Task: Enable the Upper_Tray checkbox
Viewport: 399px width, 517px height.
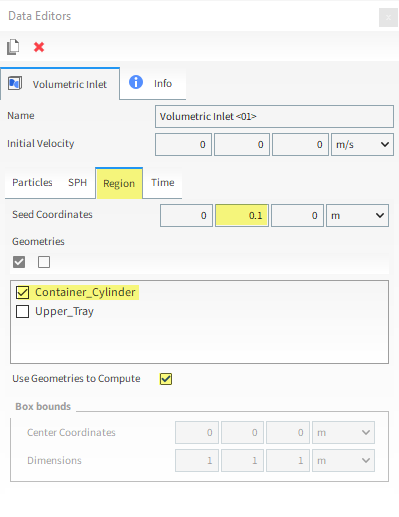Action: point(23,312)
